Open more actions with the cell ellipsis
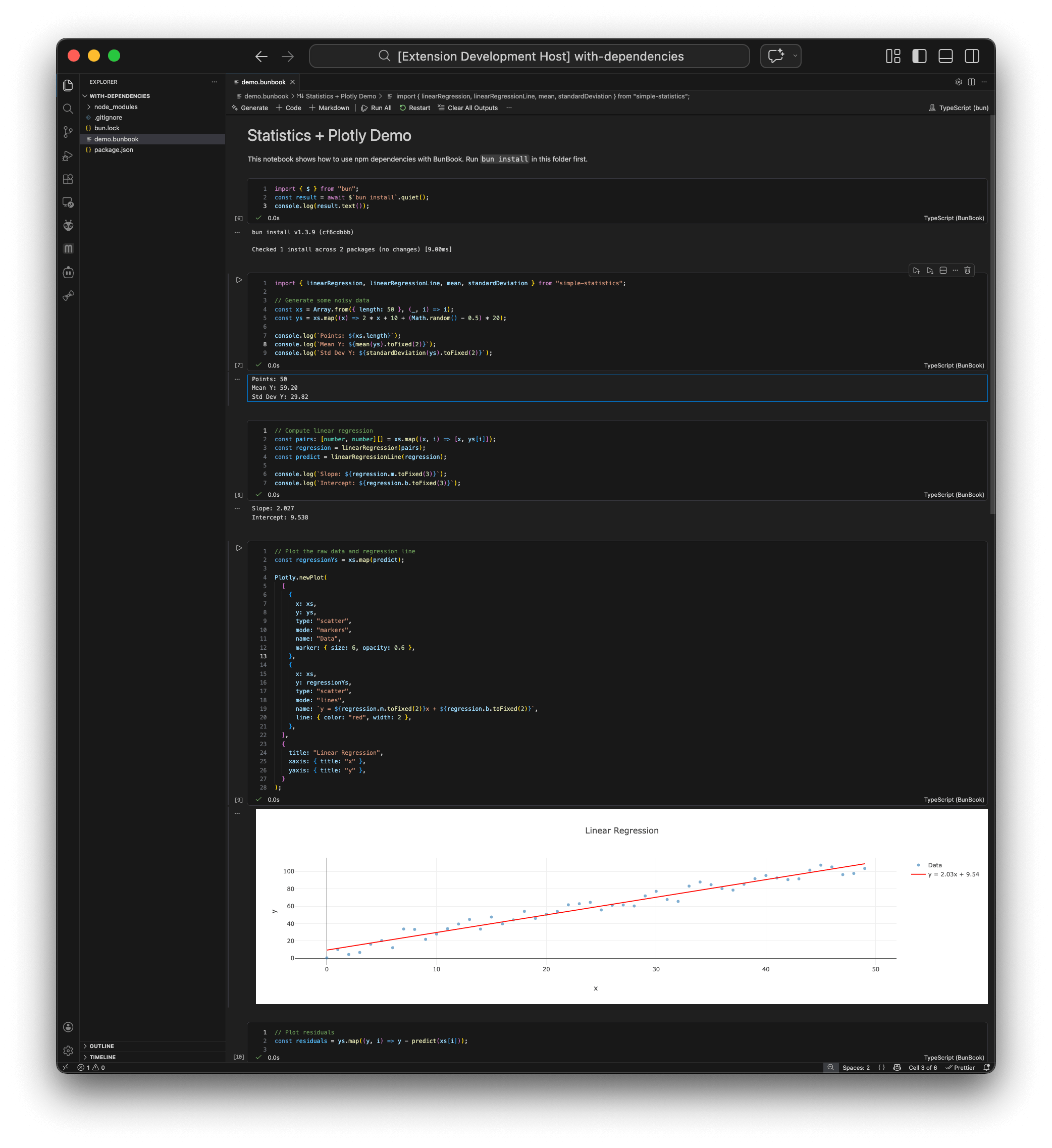1052x1148 pixels. pyautogui.click(x=955, y=271)
